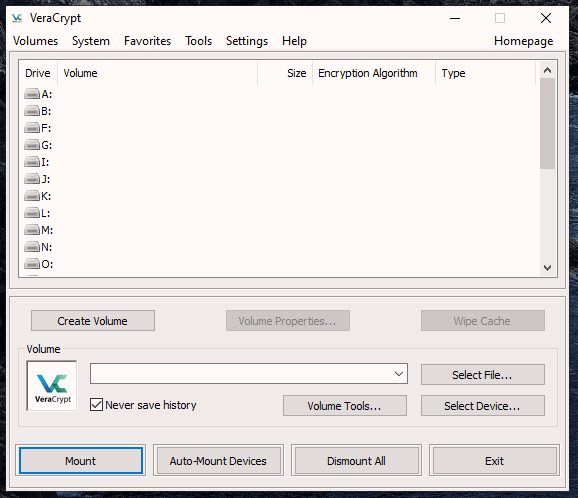Click the Dismount All button
This screenshot has width=578, height=498.
click(x=356, y=460)
